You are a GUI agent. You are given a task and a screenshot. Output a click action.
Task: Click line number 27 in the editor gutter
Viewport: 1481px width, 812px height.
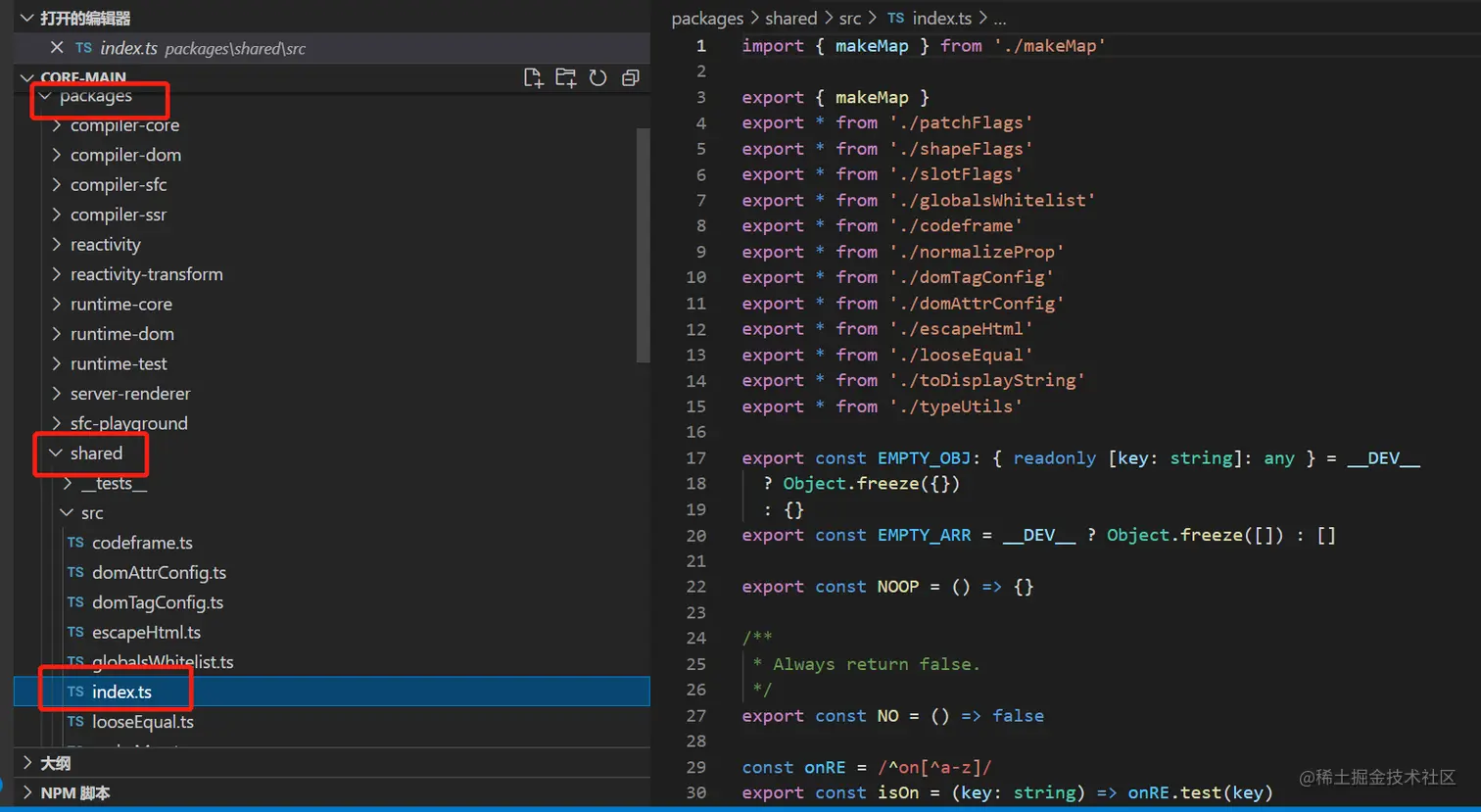(x=696, y=716)
